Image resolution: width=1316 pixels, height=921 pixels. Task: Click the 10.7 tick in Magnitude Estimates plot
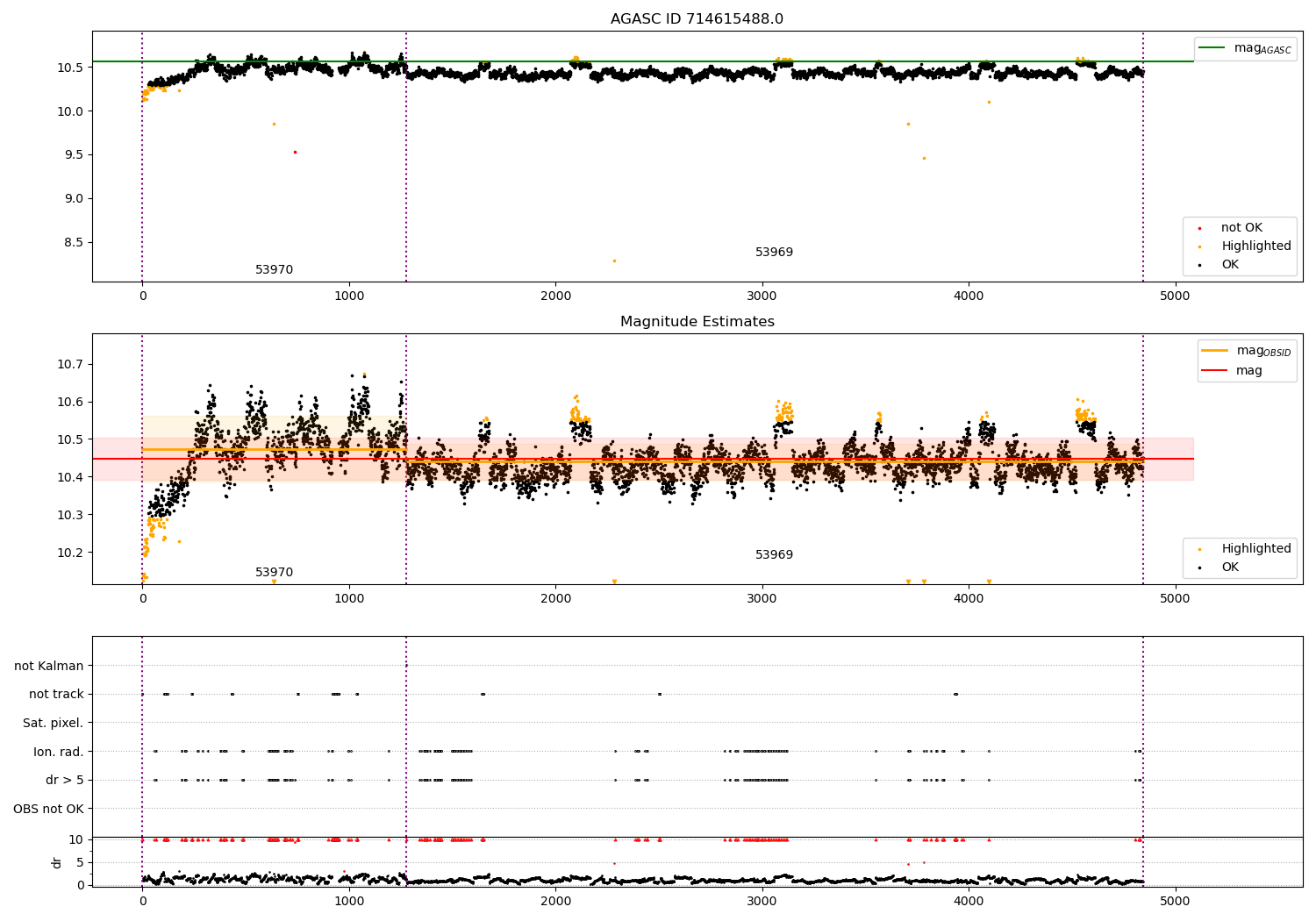coord(68,365)
